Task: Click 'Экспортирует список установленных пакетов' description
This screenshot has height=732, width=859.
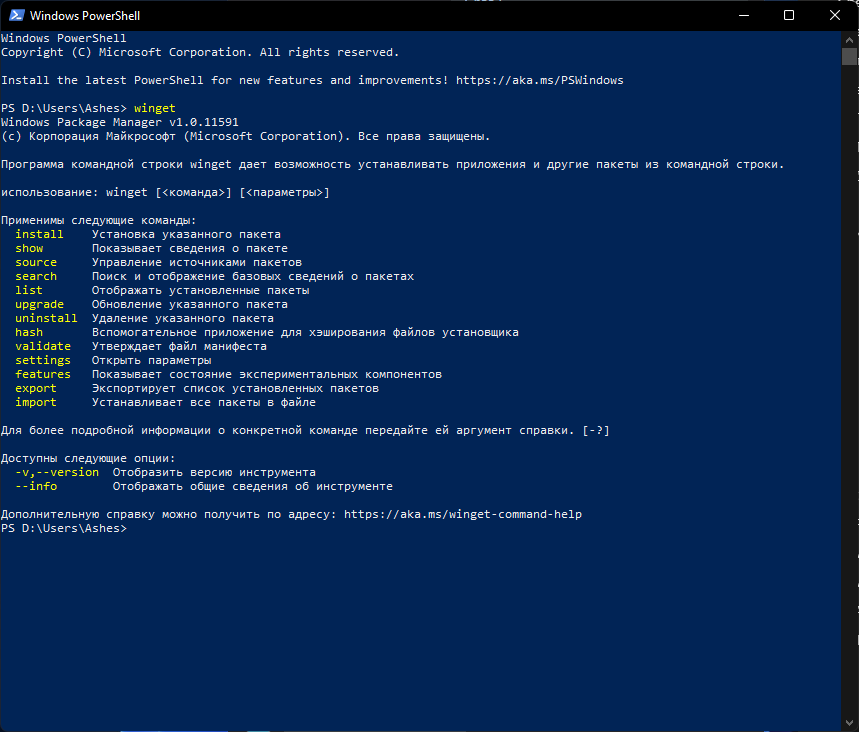Action: pos(236,388)
